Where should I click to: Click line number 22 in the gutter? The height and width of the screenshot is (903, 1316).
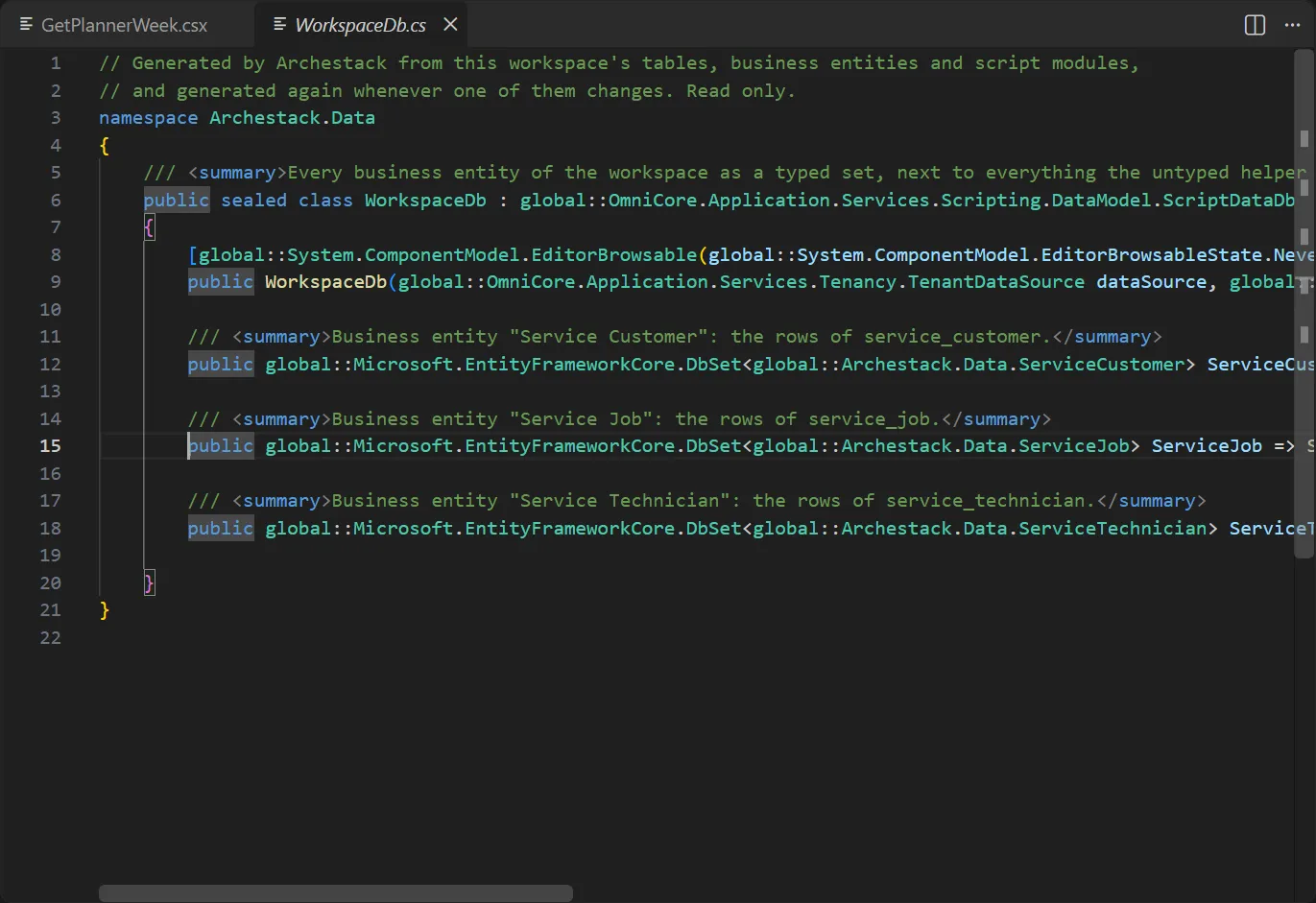(50, 638)
